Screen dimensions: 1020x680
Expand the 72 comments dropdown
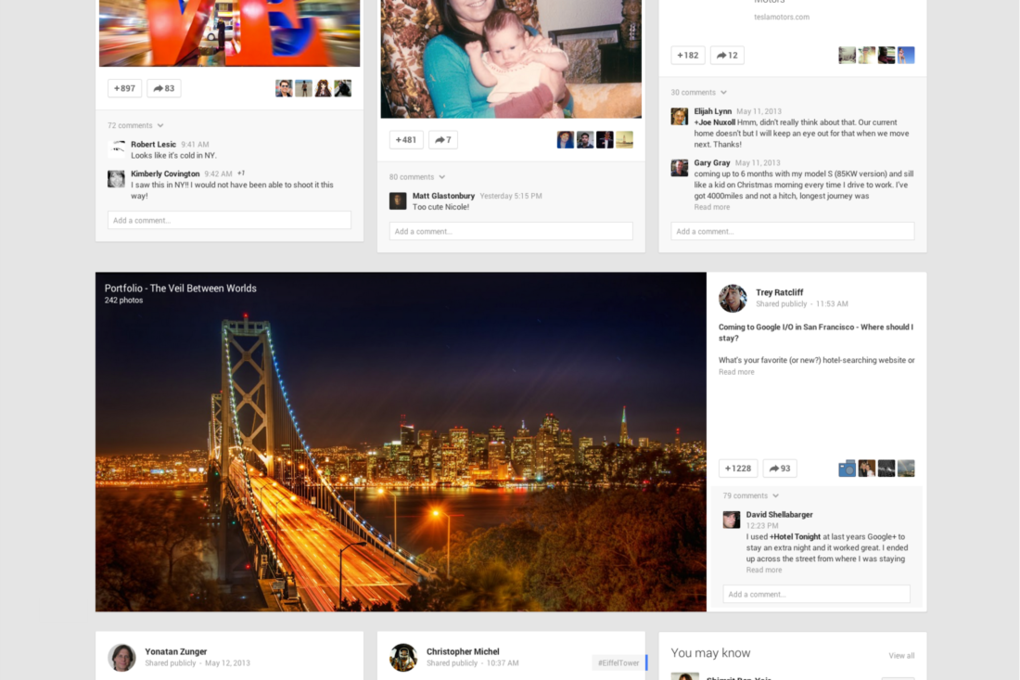[136, 125]
